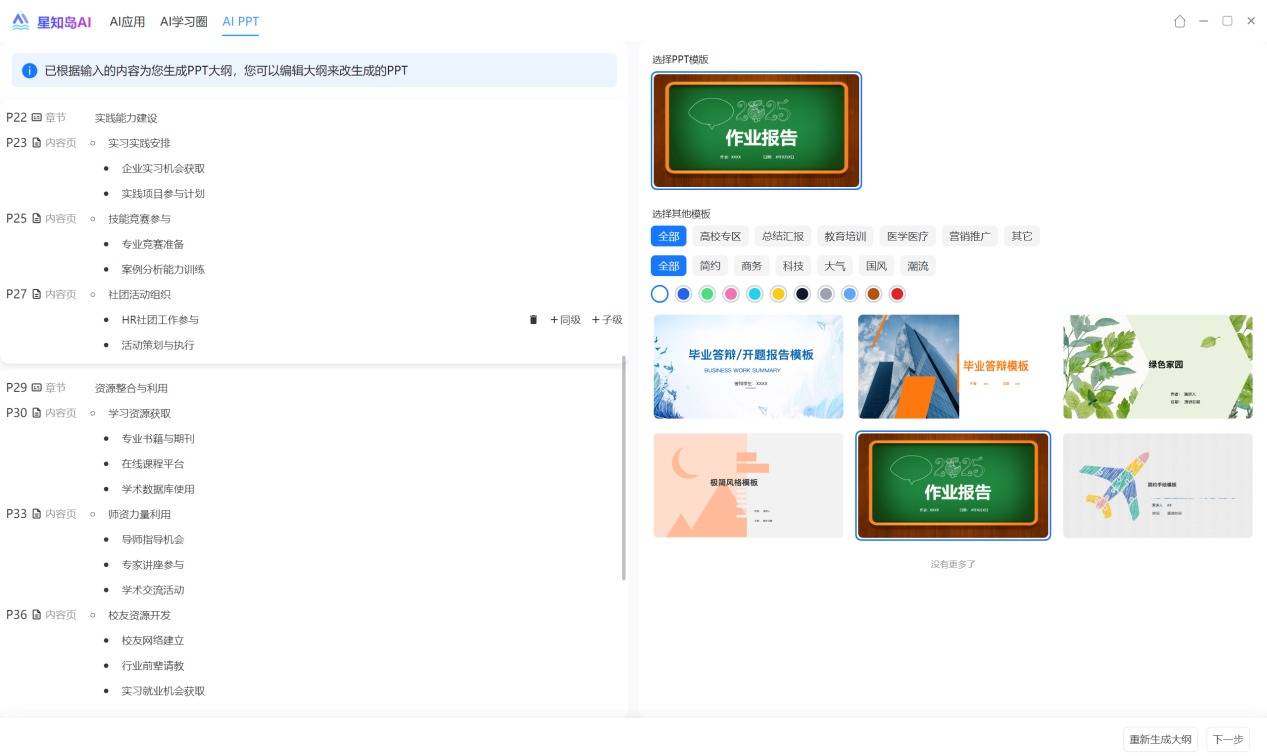Add a sibling item with +同级
This screenshot has width=1267, height=756.
(565, 320)
